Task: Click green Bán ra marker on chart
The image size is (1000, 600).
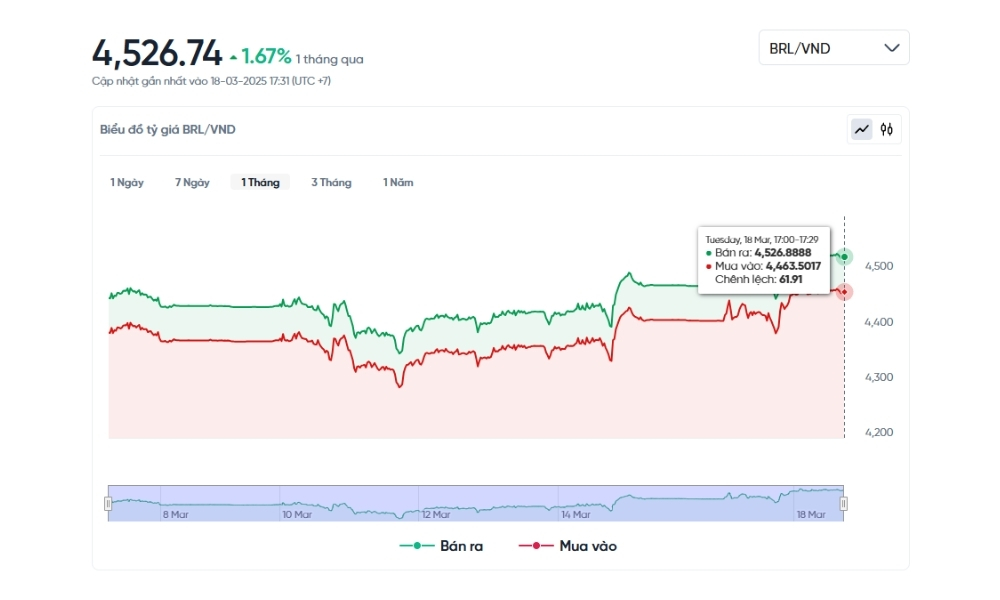Action: pos(845,257)
